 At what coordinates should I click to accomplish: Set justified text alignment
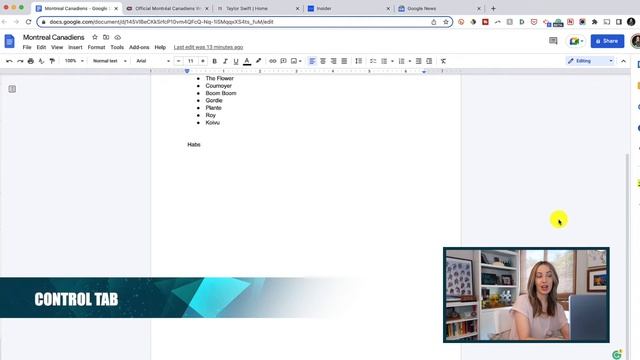[x=344, y=61]
